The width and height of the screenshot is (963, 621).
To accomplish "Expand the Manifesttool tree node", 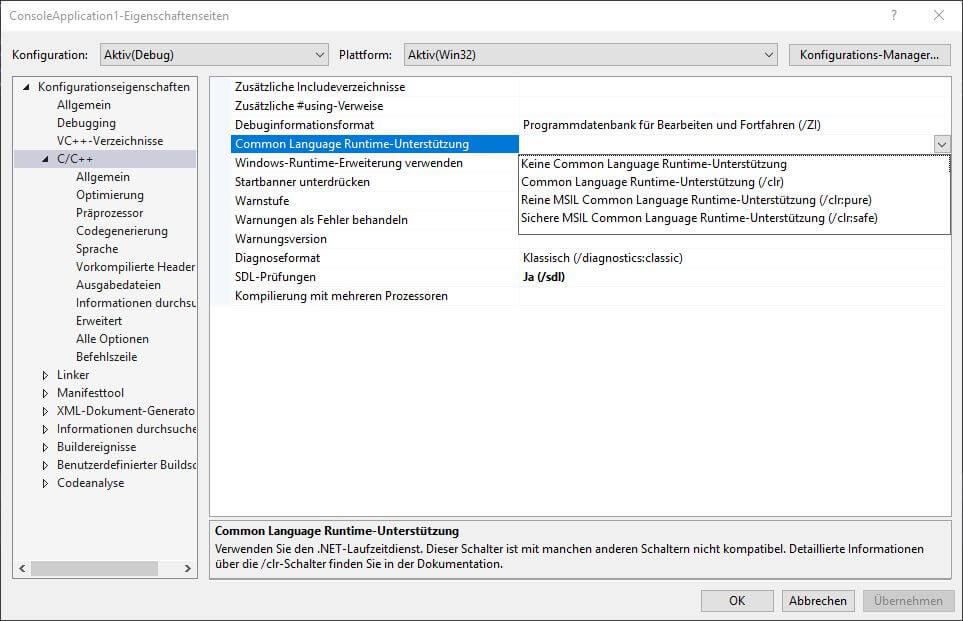I will pyautogui.click(x=45, y=393).
